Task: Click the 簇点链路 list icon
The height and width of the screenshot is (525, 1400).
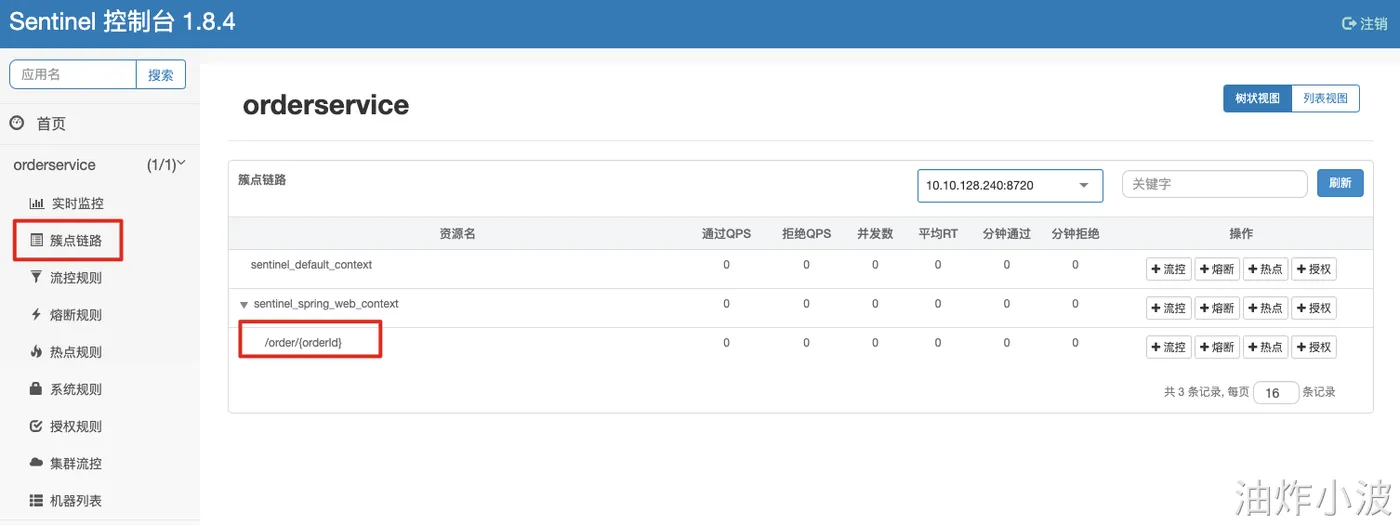Action: click(x=37, y=240)
